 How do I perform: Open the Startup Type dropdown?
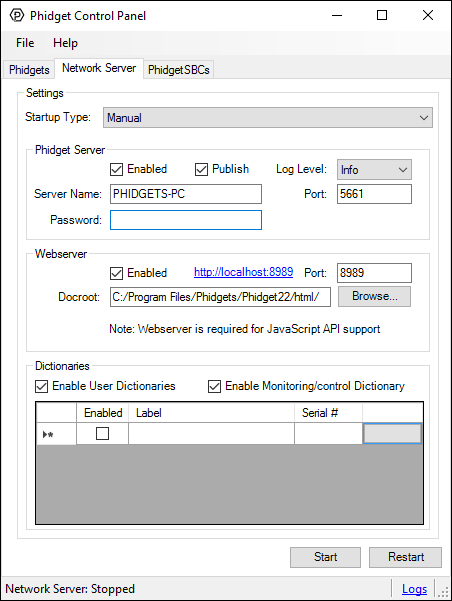pos(268,117)
